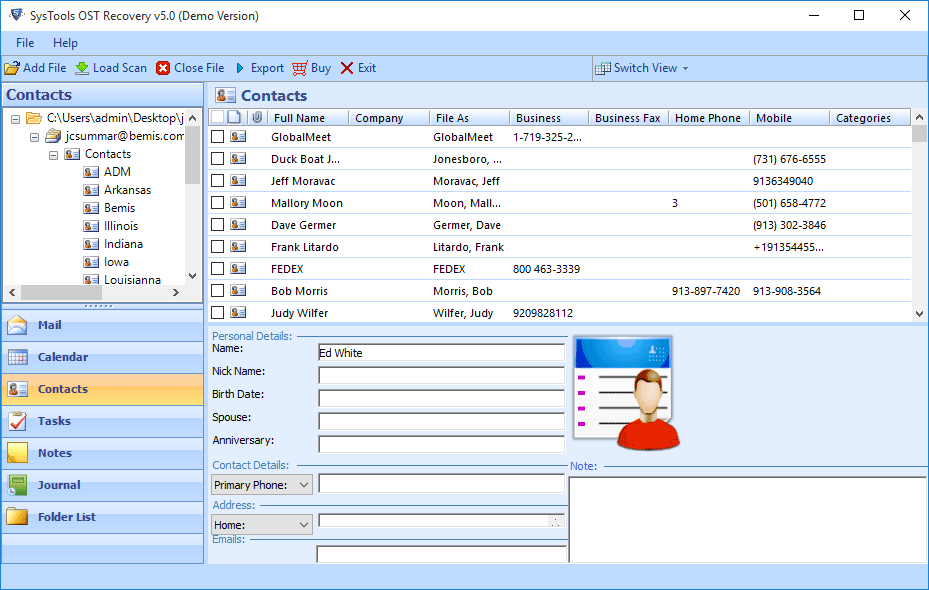Screen dimensions: 929x590
Task: Click the Journal book icon
Action: point(17,485)
